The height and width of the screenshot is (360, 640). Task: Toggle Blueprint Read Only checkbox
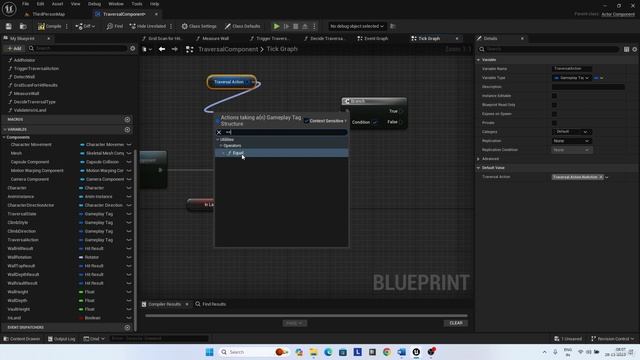click(x=554, y=104)
